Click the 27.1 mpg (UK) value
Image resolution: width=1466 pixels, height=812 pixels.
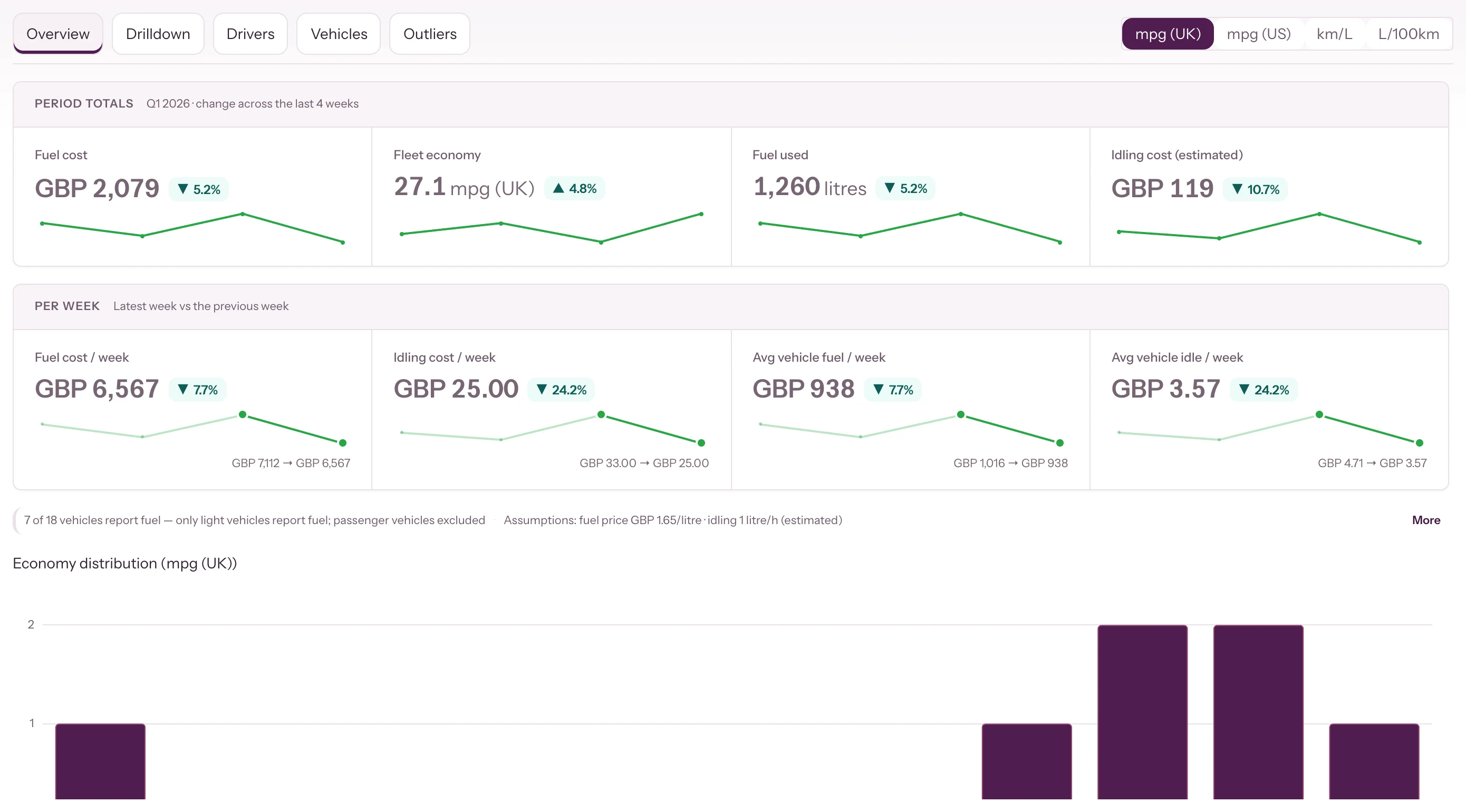[464, 187]
